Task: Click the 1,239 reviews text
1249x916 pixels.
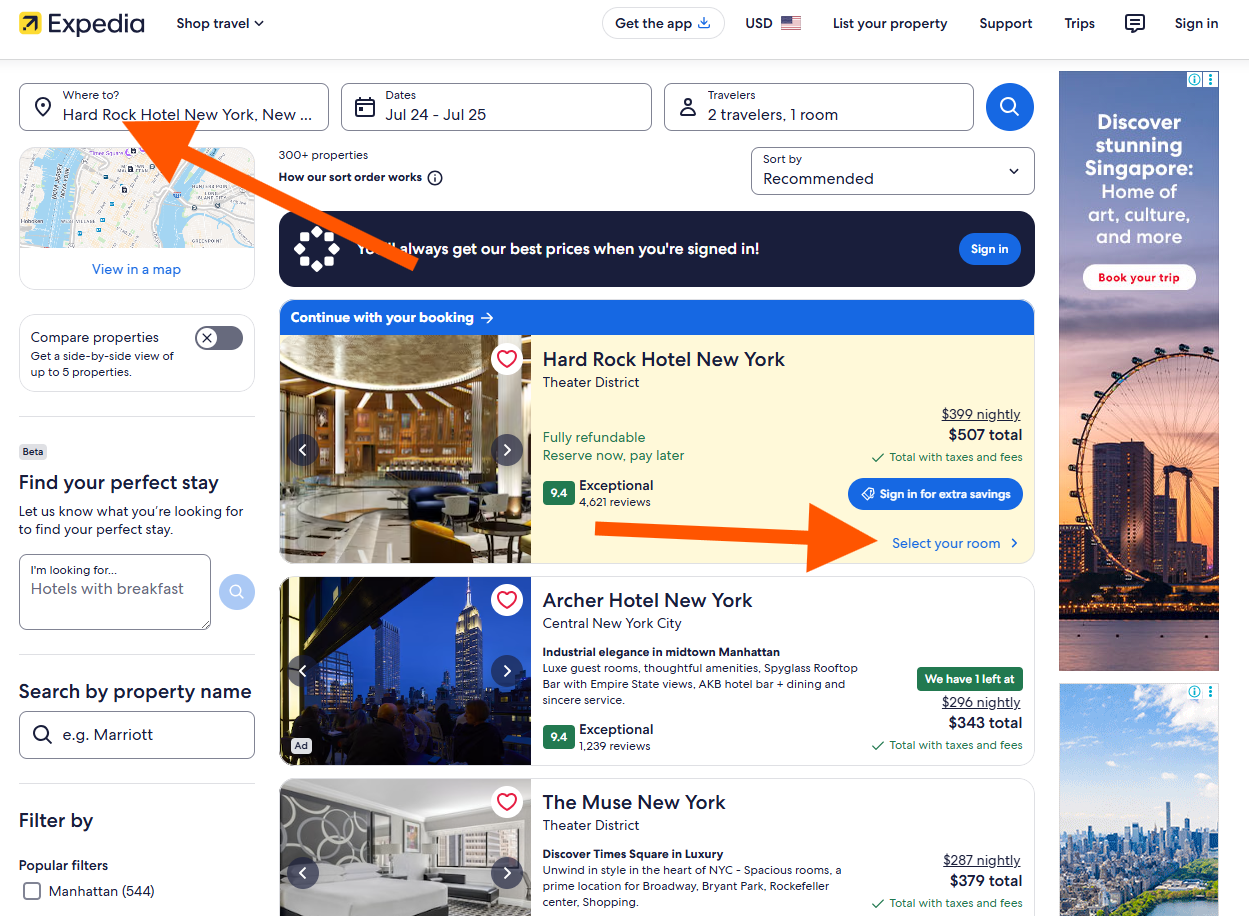Action: click(x=615, y=746)
